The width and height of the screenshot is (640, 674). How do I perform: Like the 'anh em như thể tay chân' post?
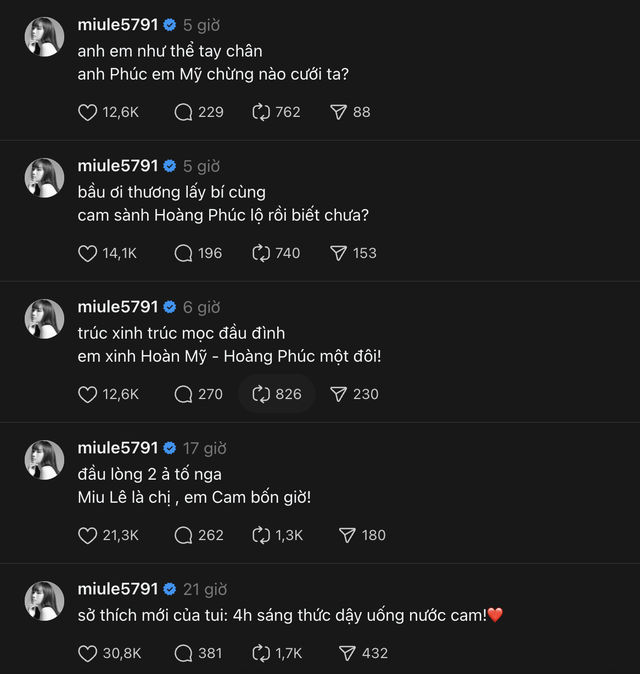pos(87,112)
